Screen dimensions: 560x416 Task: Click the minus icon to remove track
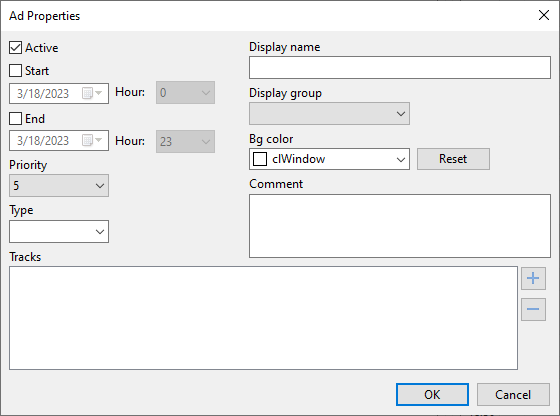pos(533,309)
